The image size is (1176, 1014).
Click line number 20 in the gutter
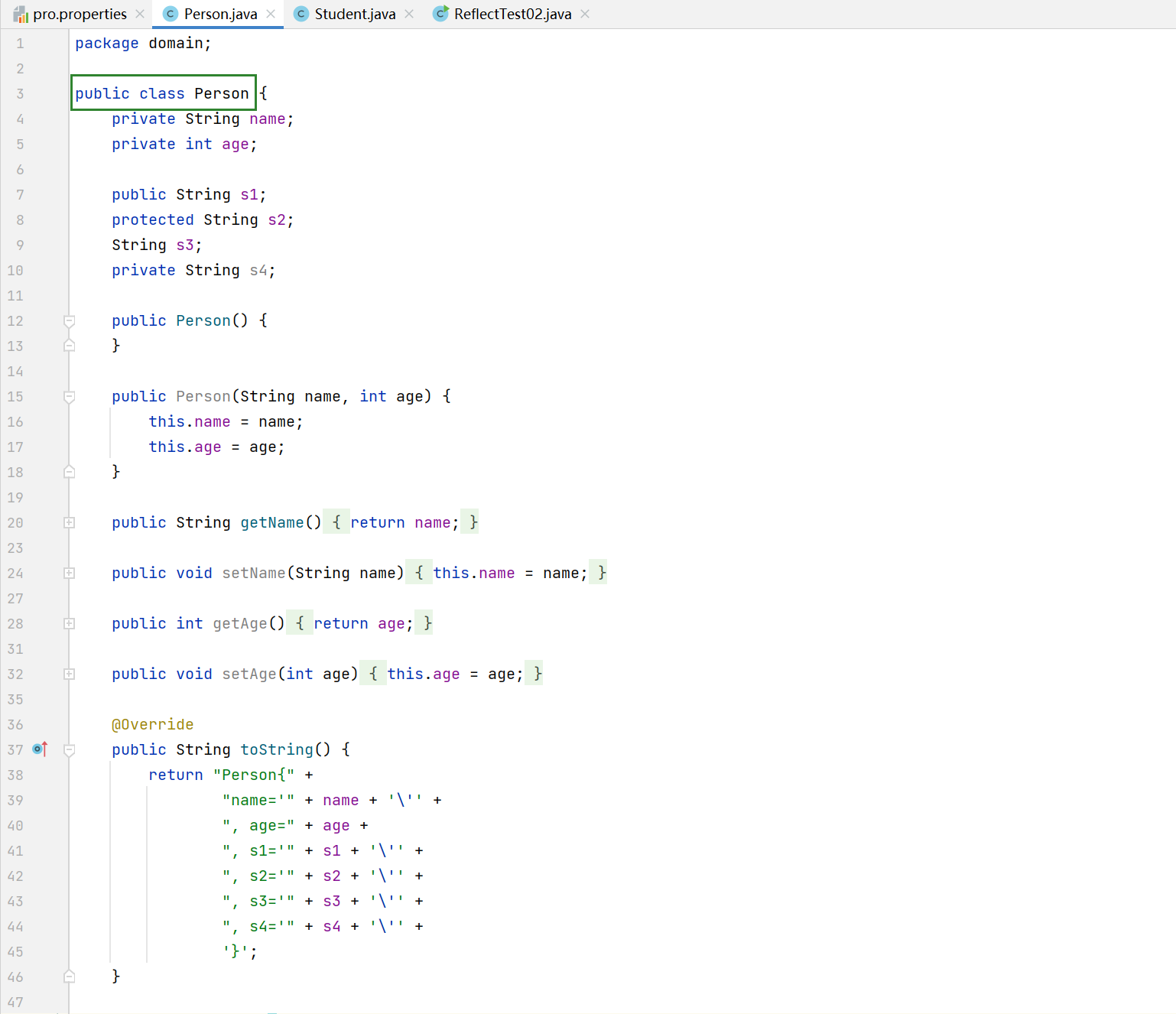pos(15,523)
